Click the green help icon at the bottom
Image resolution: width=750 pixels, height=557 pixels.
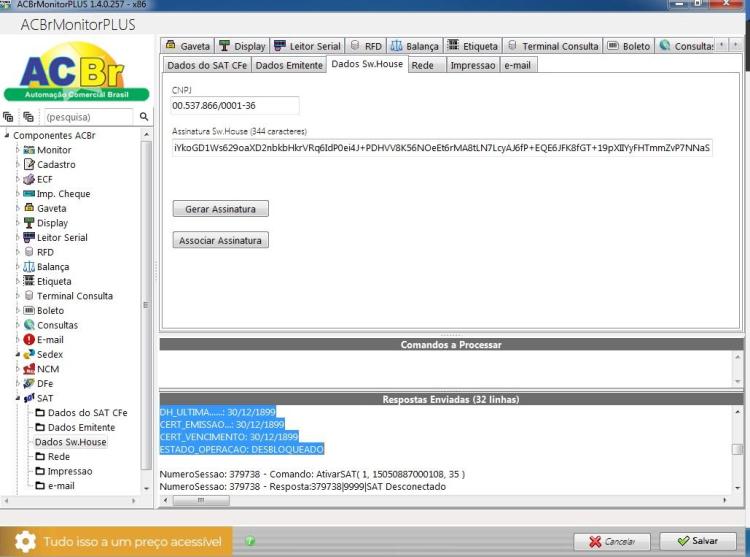tap(250, 541)
